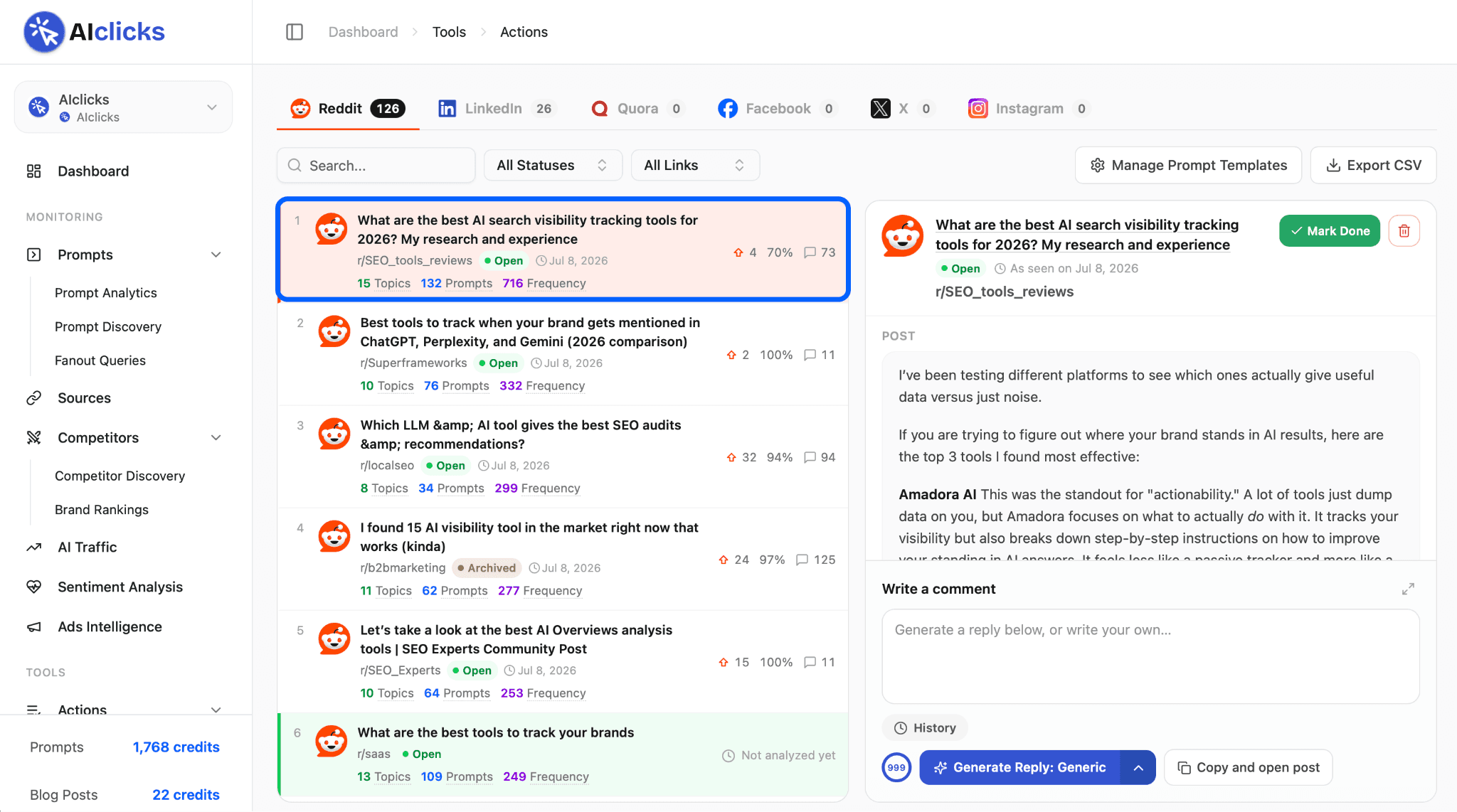
Task: Click Reddit avatar in post detail header
Action: point(903,235)
